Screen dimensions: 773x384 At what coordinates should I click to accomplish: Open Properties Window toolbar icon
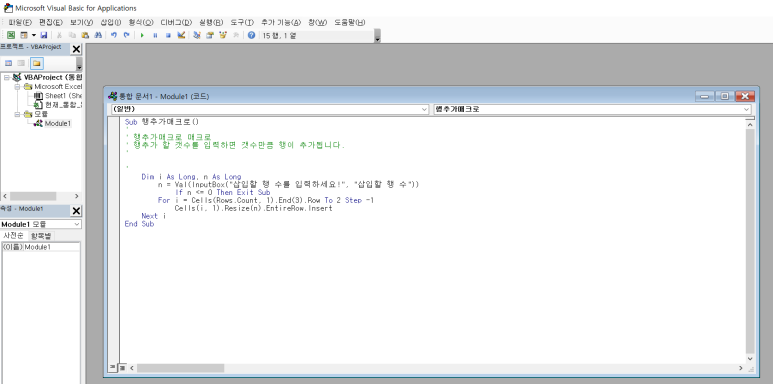(x=210, y=35)
